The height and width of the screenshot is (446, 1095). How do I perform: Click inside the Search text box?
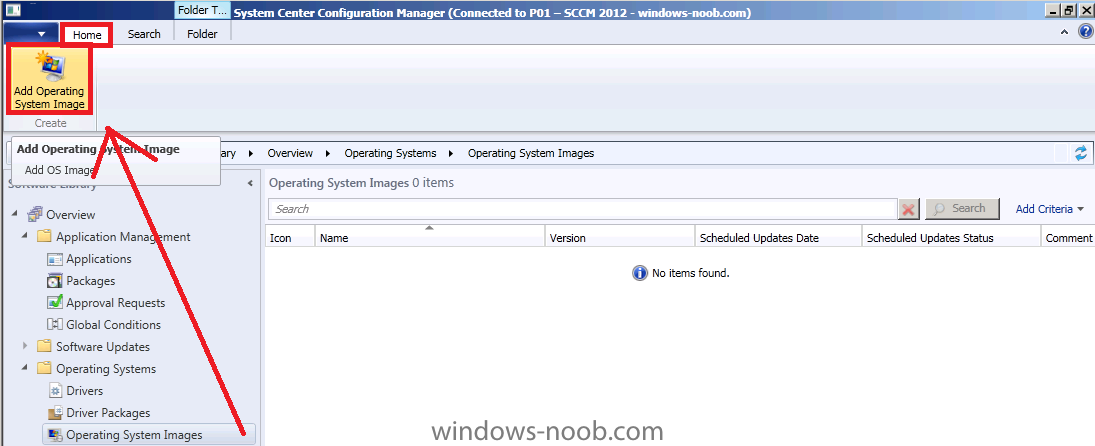click(582, 209)
